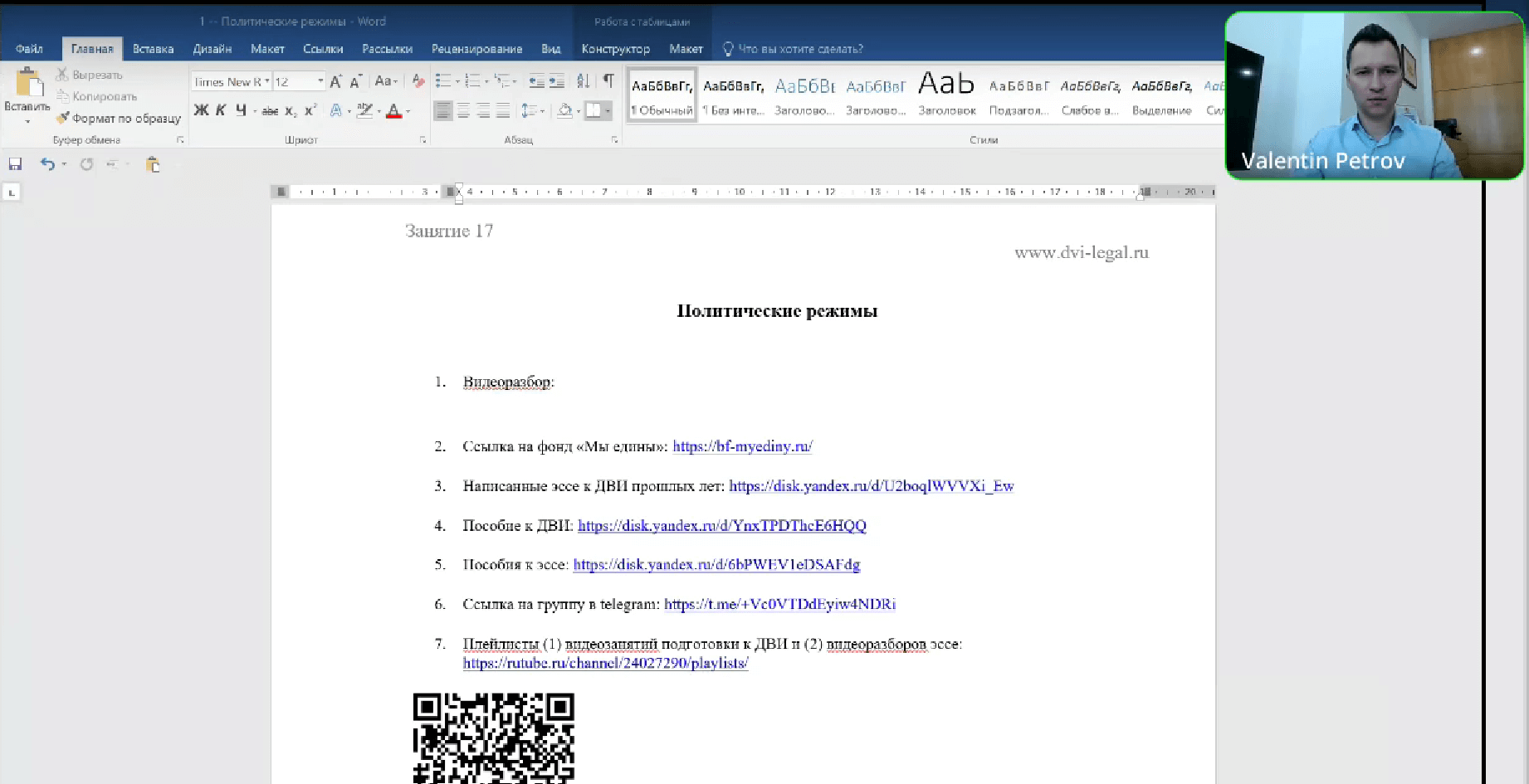Toggle left alignment button
Viewport: 1529px width, 784px height.
coord(443,110)
